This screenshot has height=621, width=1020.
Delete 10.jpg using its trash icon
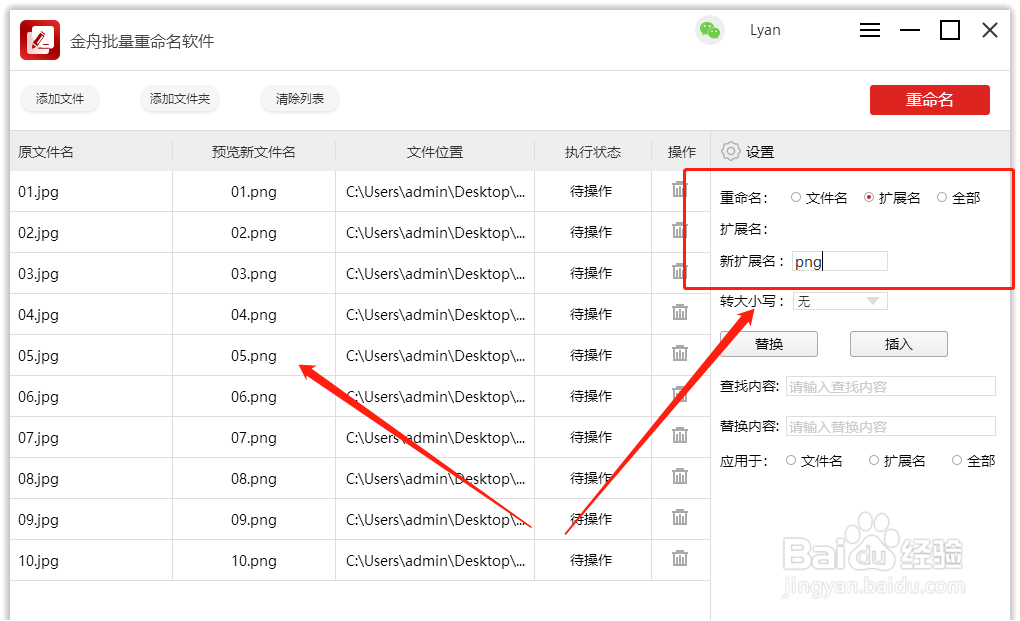[680, 560]
